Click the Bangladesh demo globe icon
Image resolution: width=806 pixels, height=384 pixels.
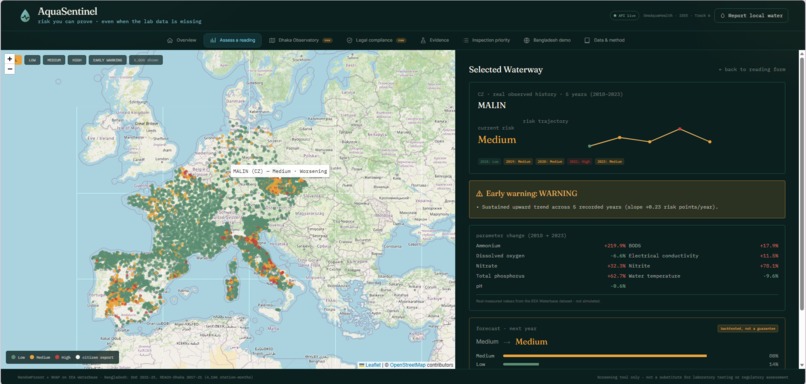coord(526,40)
